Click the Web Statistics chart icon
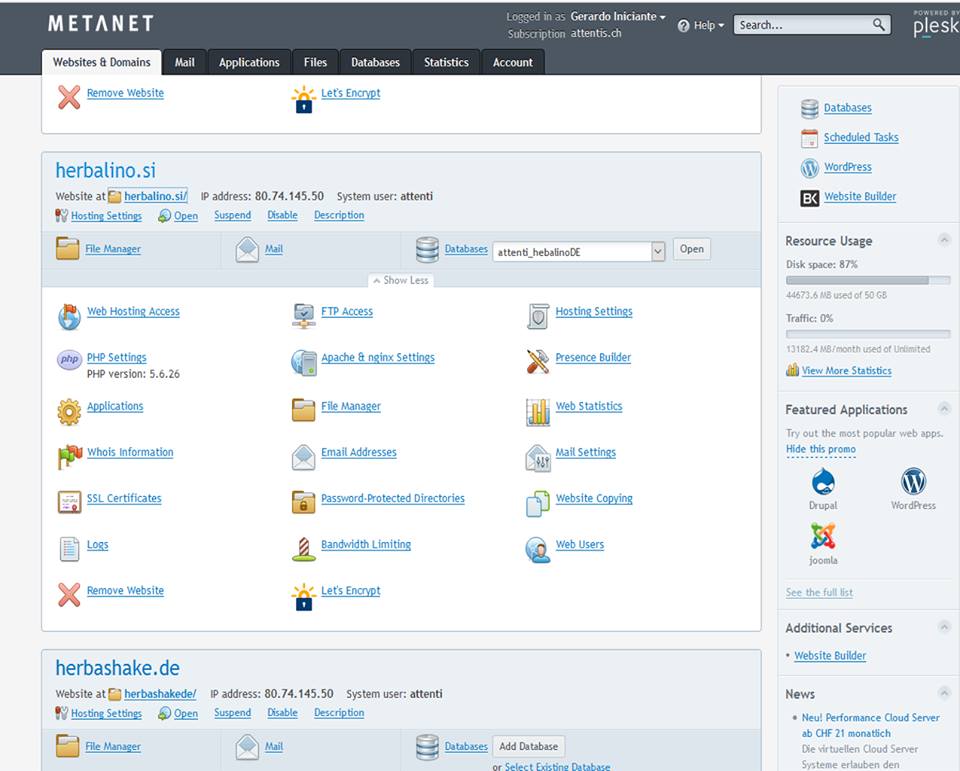This screenshot has height=771, width=960. point(538,411)
